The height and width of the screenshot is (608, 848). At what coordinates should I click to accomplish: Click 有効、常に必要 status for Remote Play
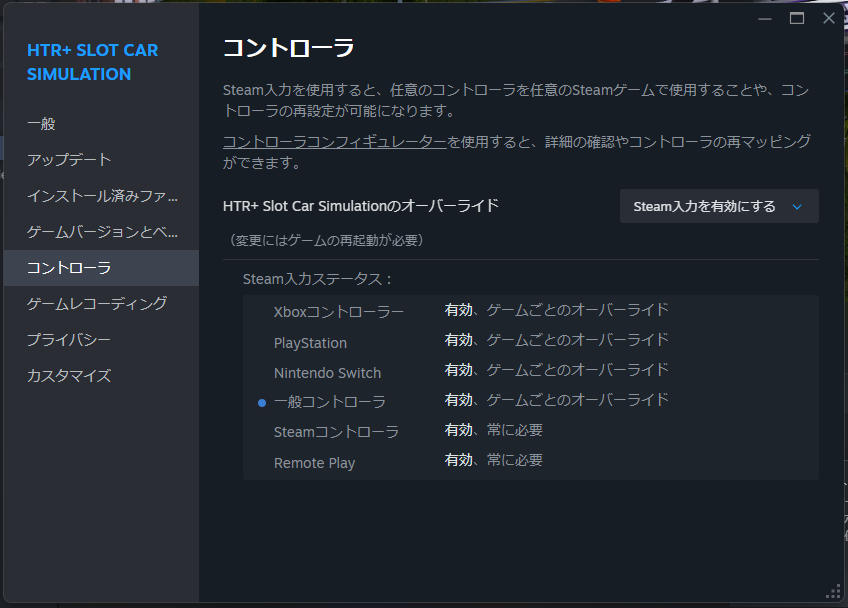coord(493,460)
